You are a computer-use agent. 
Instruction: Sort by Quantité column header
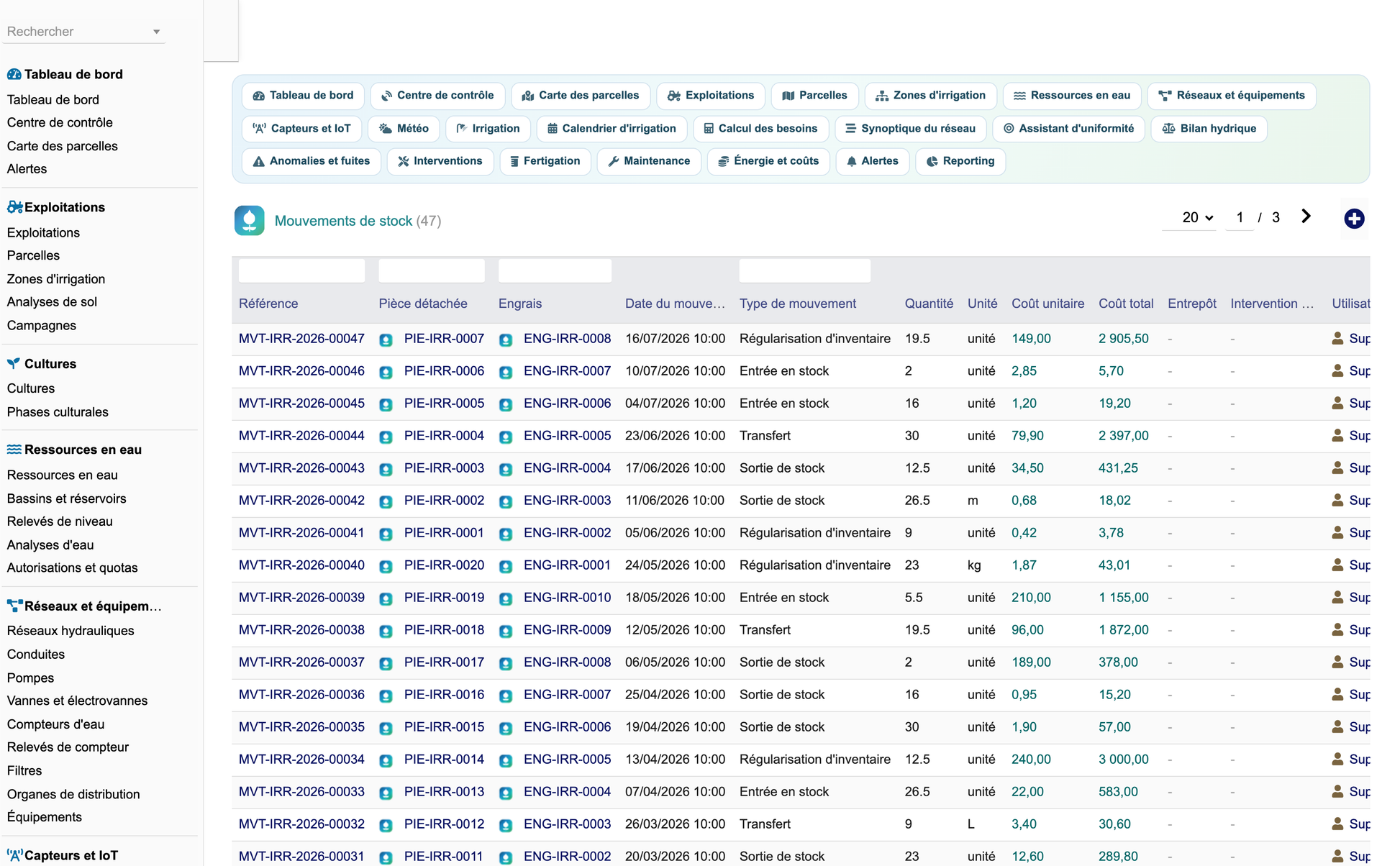pyautogui.click(x=929, y=304)
